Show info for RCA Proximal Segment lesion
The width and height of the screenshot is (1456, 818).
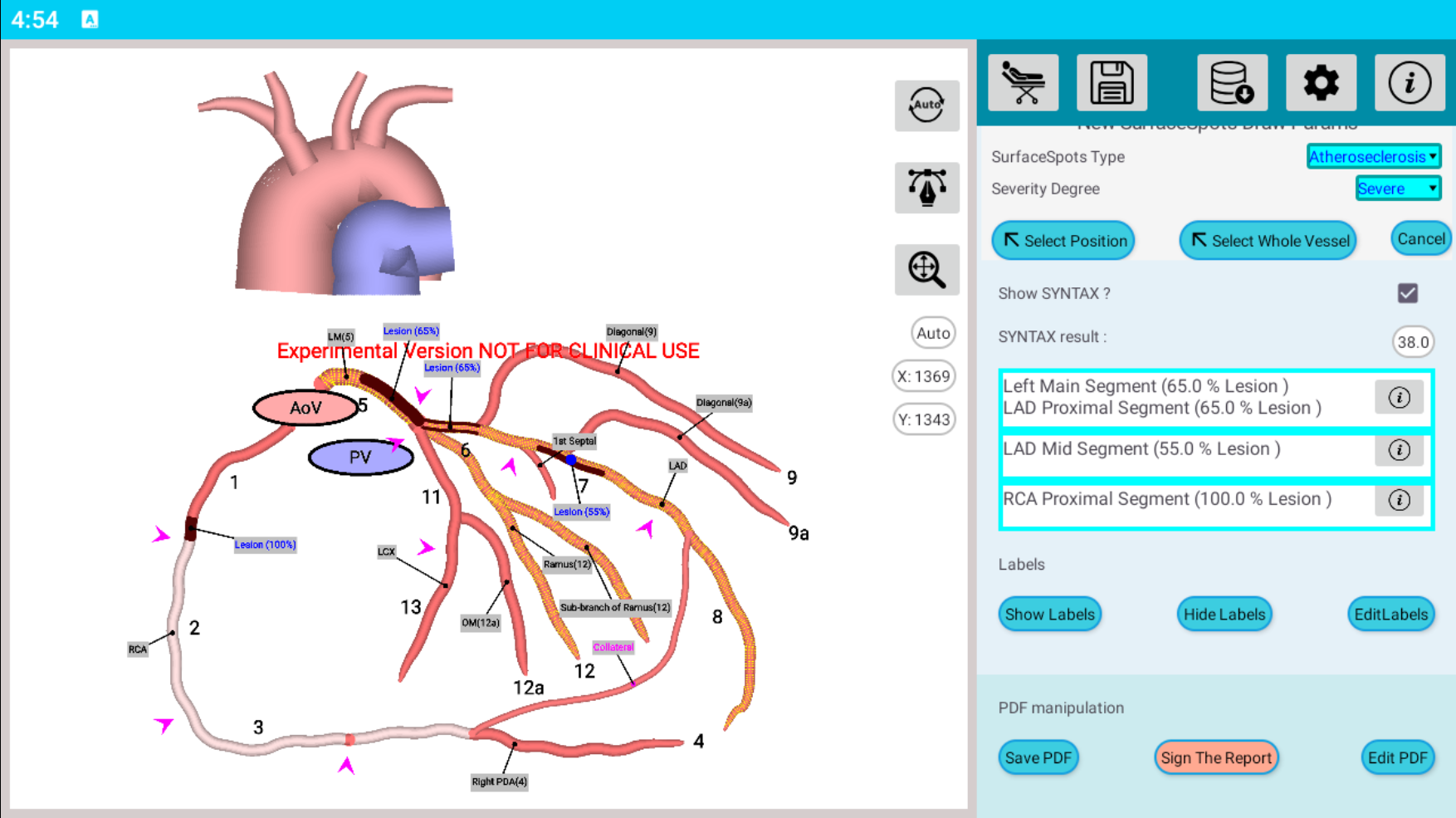click(1399, 500)
